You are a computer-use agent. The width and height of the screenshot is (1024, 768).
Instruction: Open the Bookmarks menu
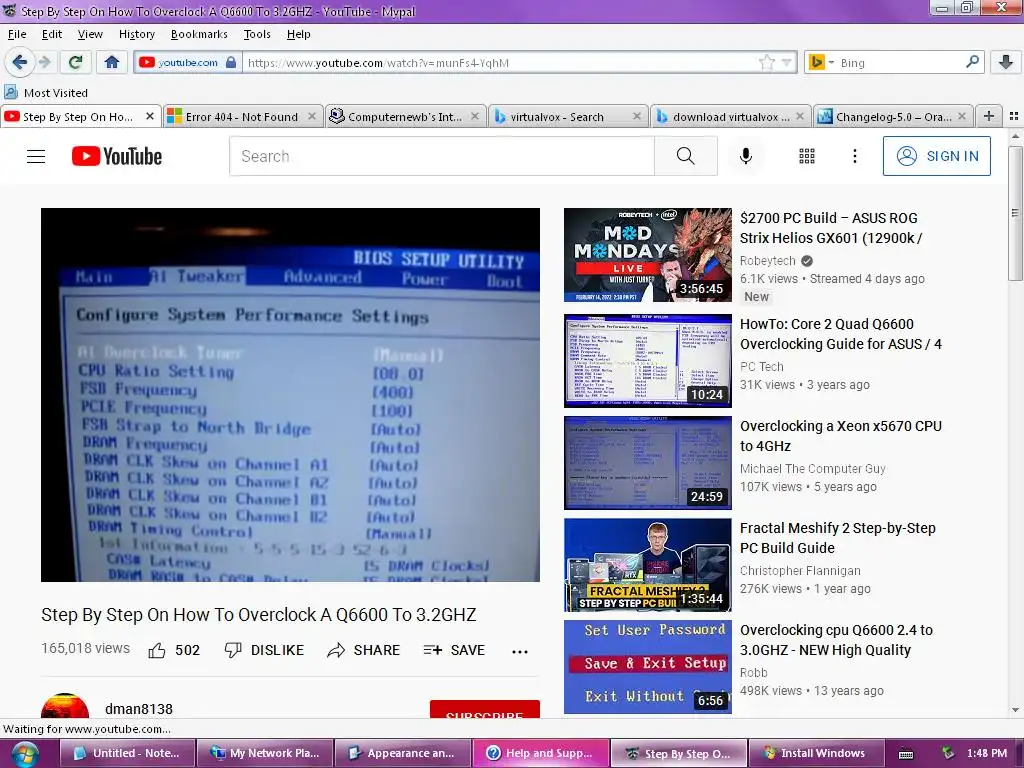(x=199, y=34)
